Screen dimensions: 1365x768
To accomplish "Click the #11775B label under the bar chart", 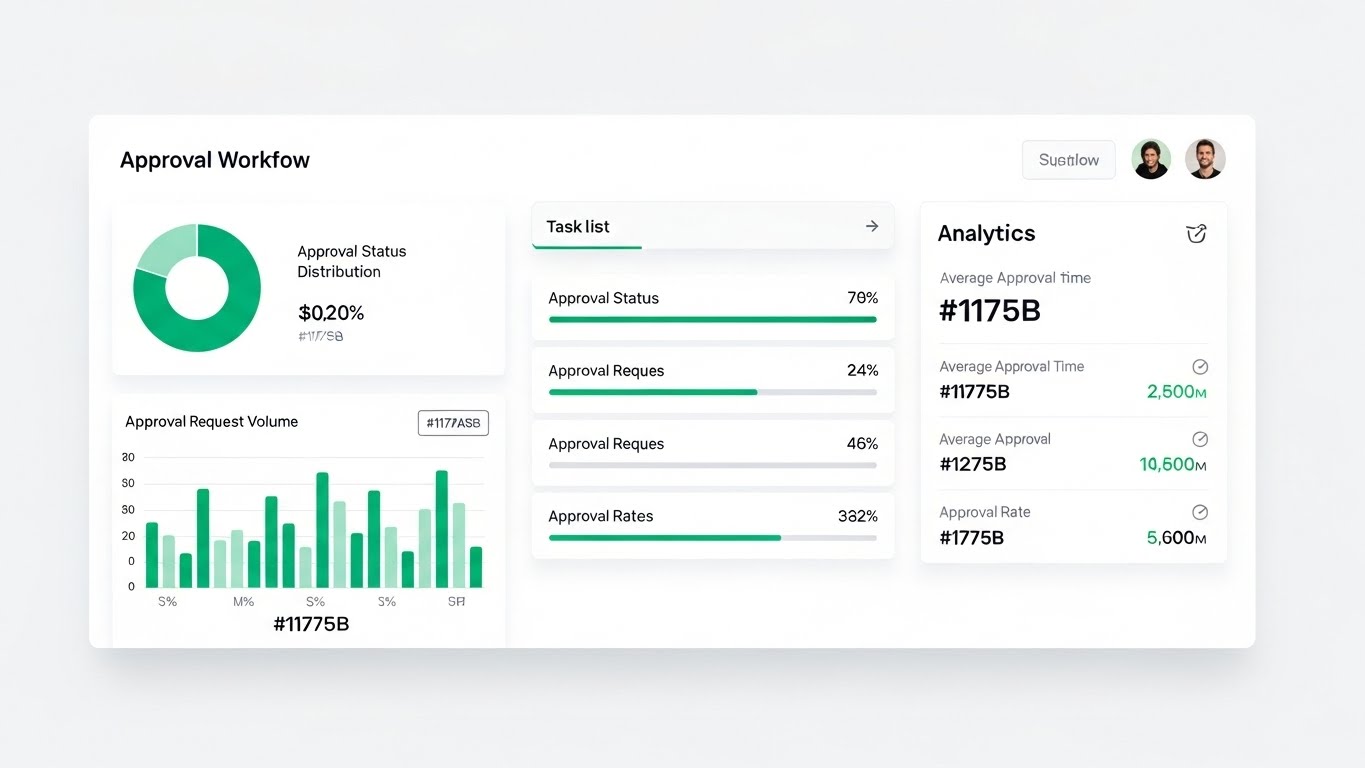I will point(310,623).
